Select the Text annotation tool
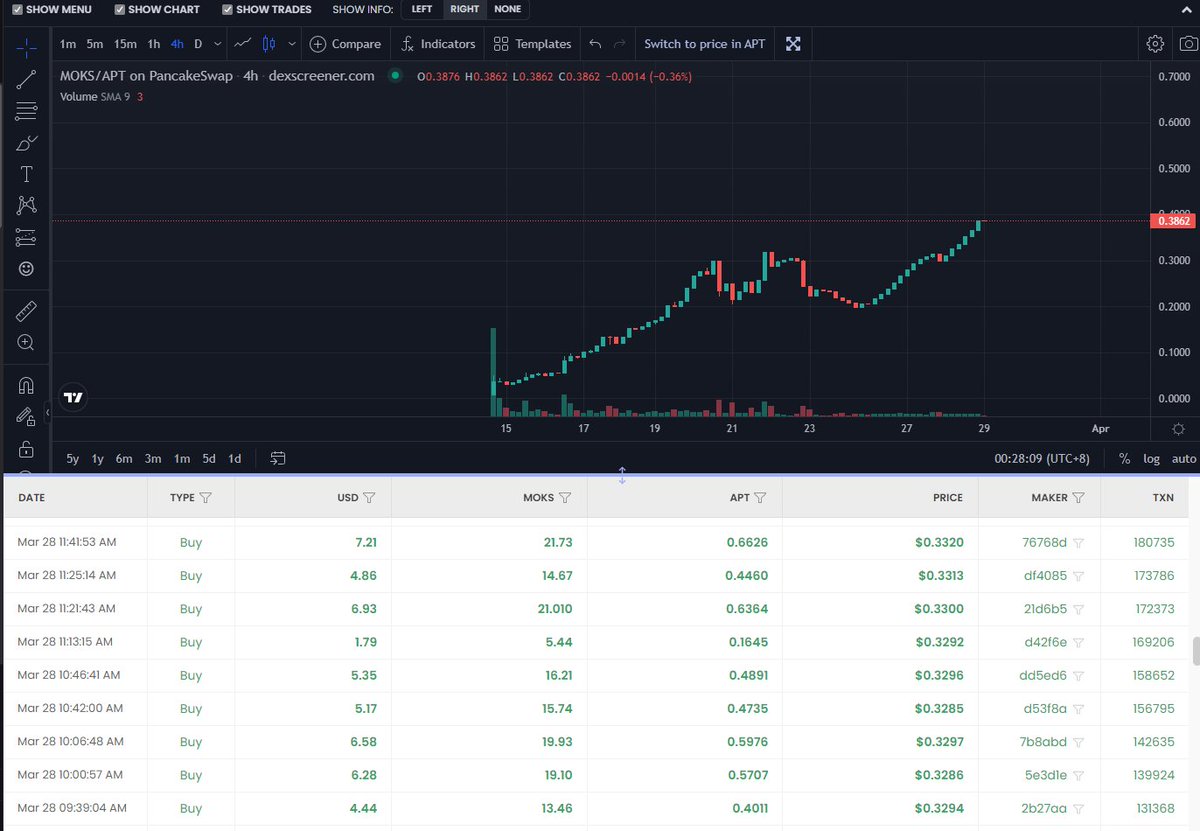The image size is (1200, 831). (26, 174)
